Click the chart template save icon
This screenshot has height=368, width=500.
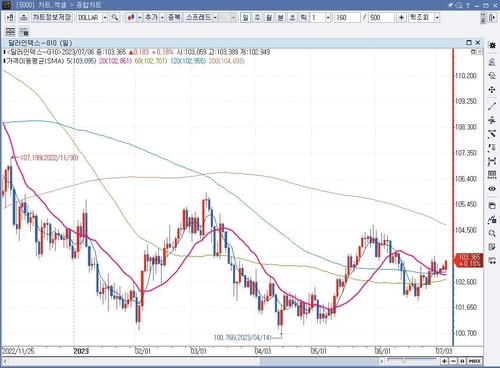click(x=24, y=31)
